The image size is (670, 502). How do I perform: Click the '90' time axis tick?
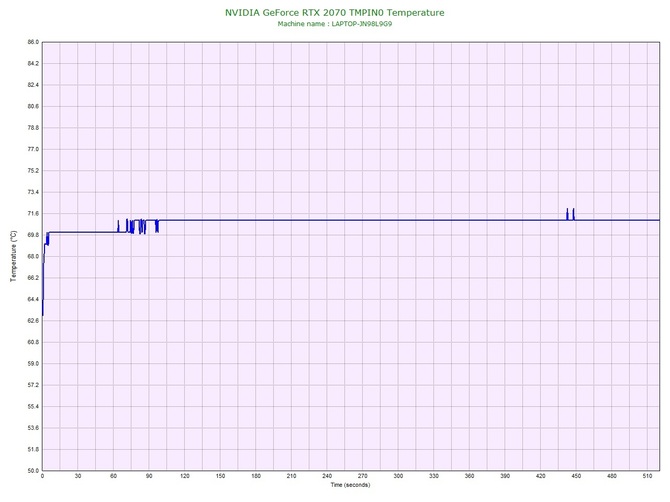149,476
